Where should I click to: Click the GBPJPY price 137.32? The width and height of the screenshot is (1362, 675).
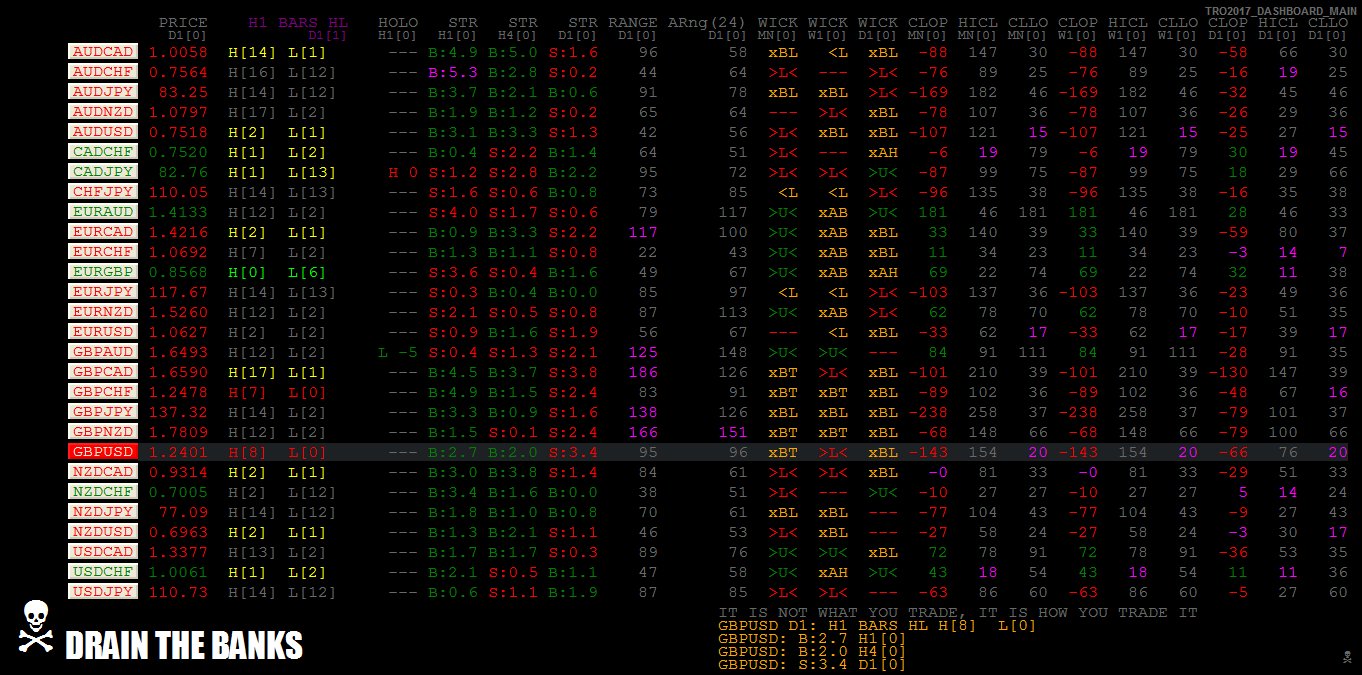178,412
